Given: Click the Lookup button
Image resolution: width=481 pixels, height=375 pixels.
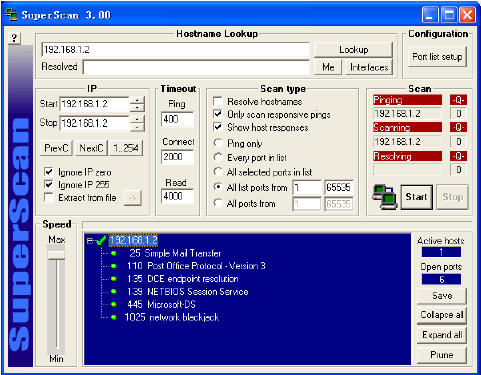Looking at the screenshot, I should pos(353,50).
